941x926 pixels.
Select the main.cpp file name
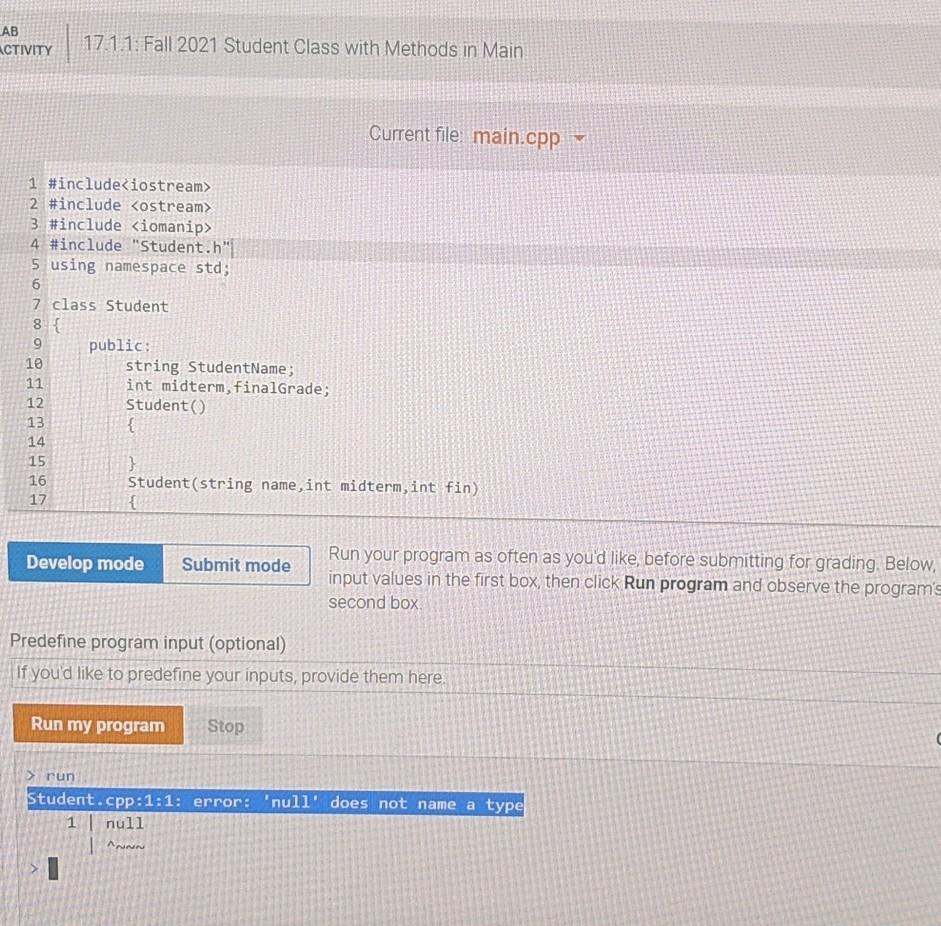click(516, 137)
